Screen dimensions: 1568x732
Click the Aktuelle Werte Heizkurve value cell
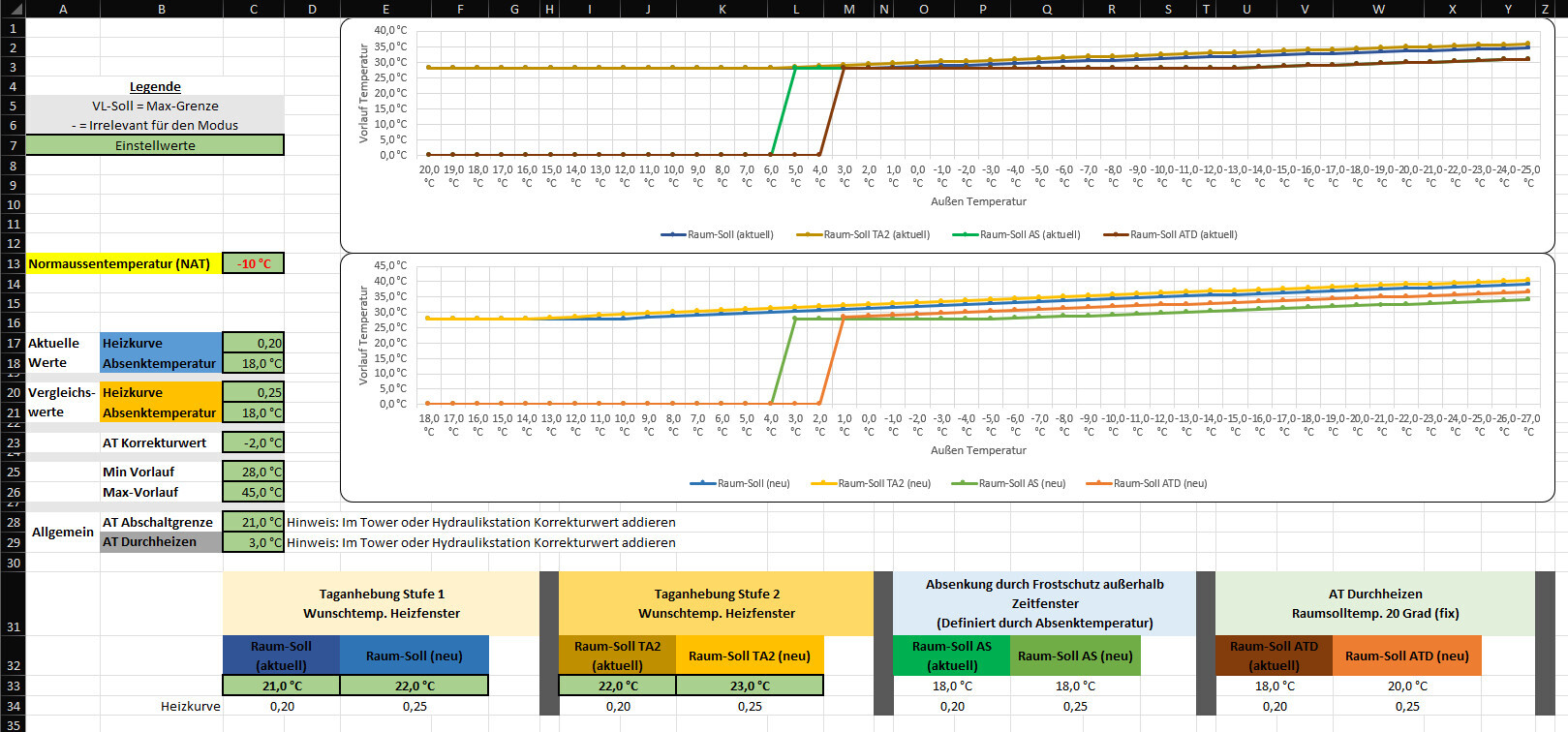253,343
